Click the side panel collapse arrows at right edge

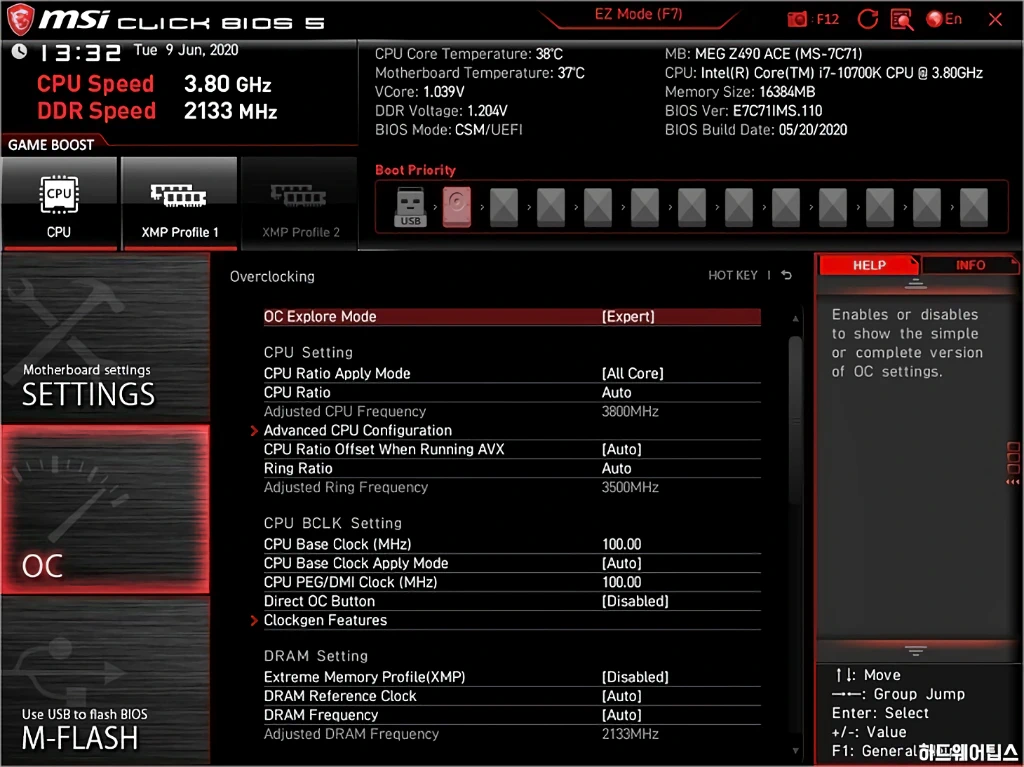(1014, 463)
